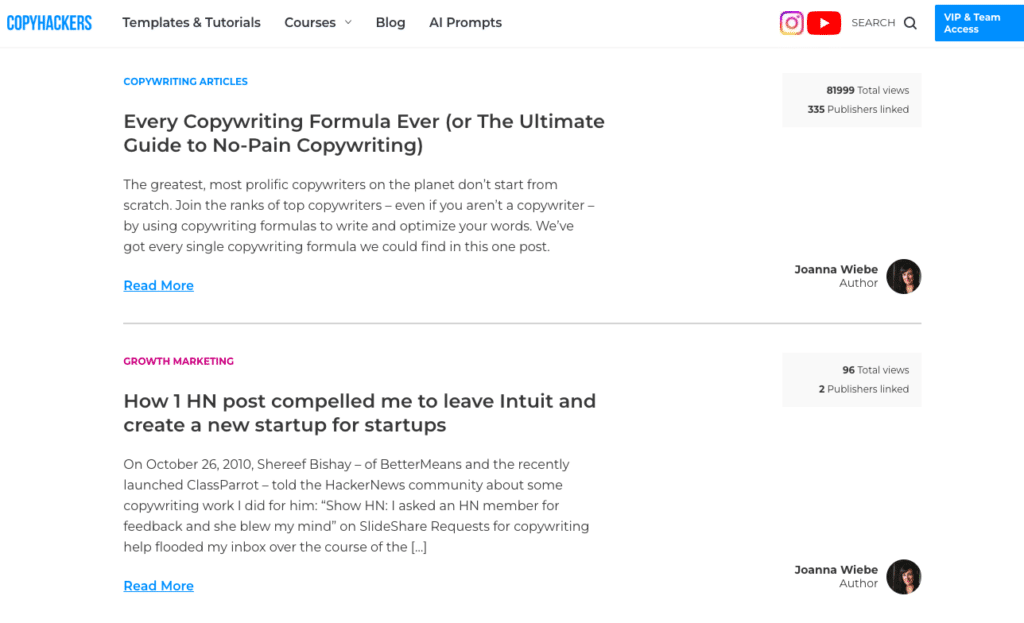The image size is (1024, 623).
Task: Click the Copyhackers logo
Action: (49, 23)
